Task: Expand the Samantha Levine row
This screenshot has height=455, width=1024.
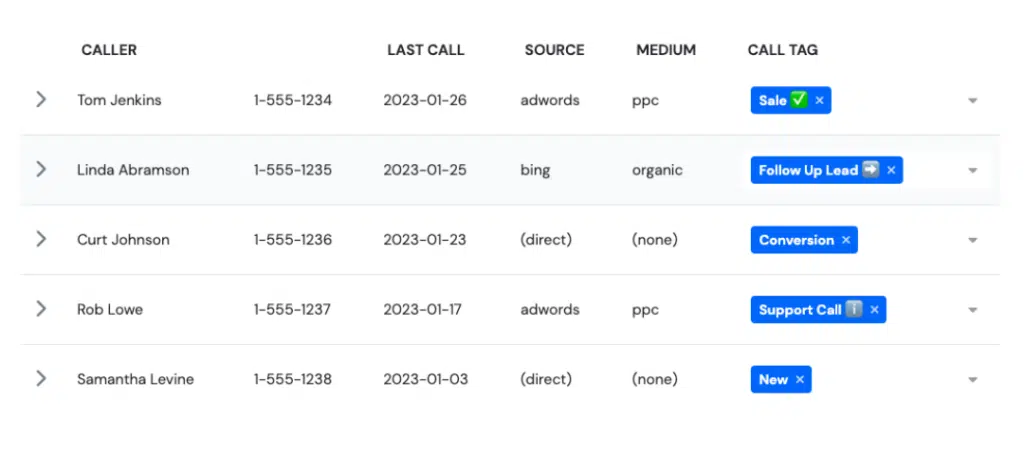Action: point(41,379)
